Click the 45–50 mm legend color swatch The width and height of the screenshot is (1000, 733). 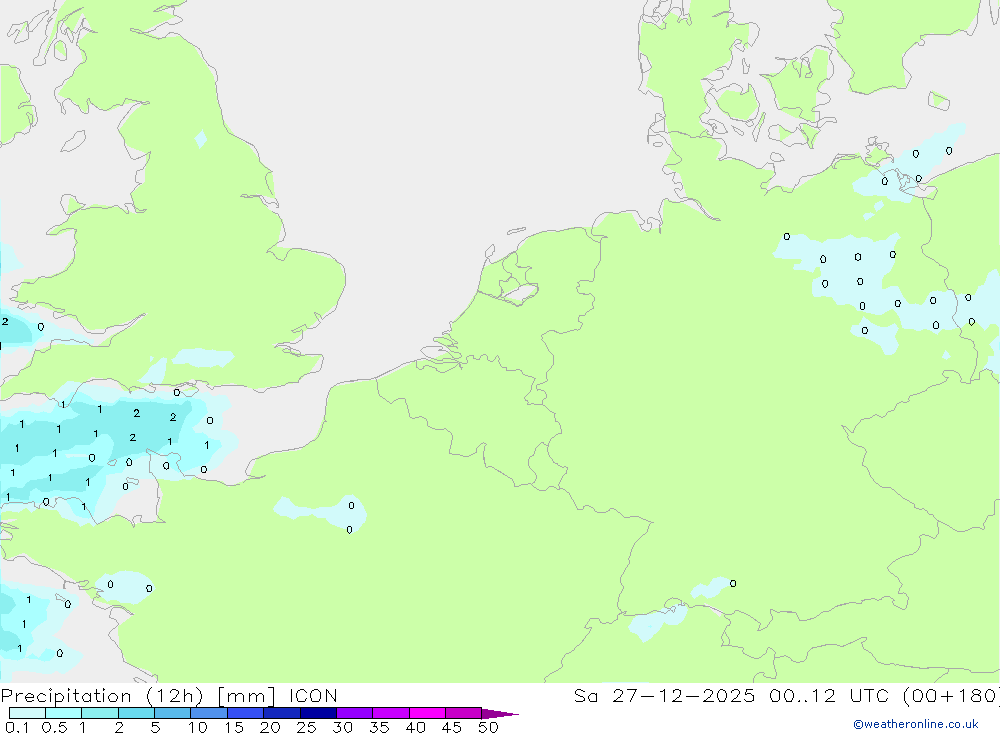pos(464,713)
